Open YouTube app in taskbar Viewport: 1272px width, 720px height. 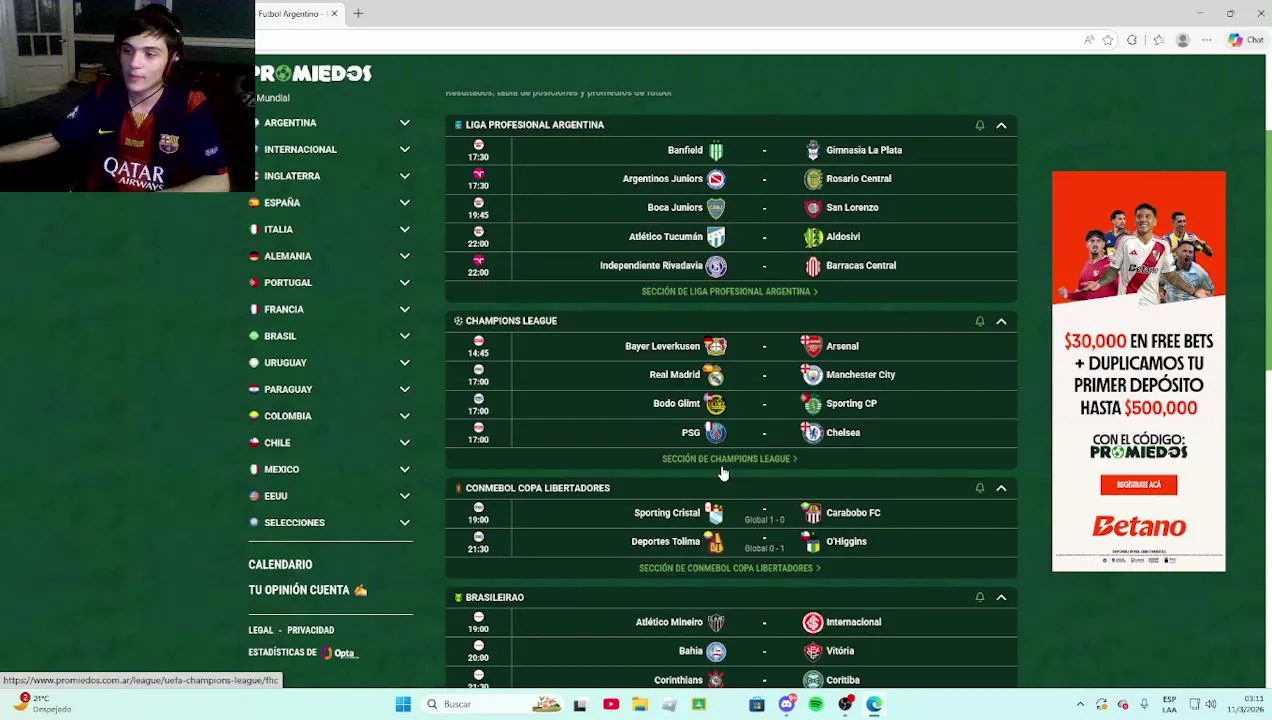[611, 704]
